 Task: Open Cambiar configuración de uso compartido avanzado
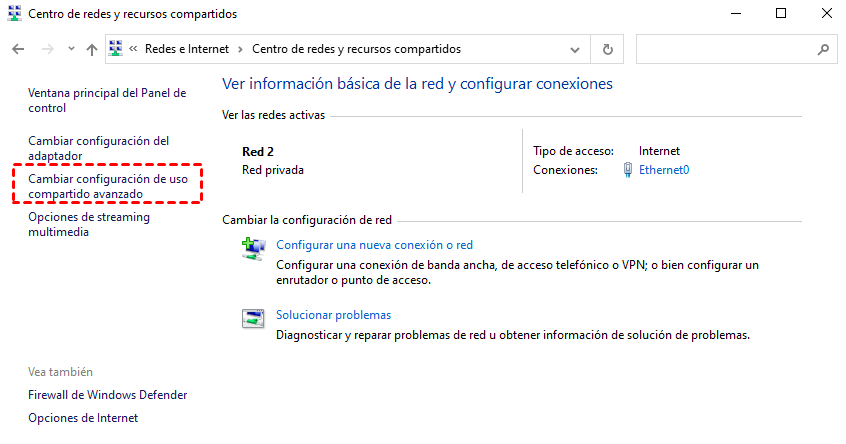107,186
